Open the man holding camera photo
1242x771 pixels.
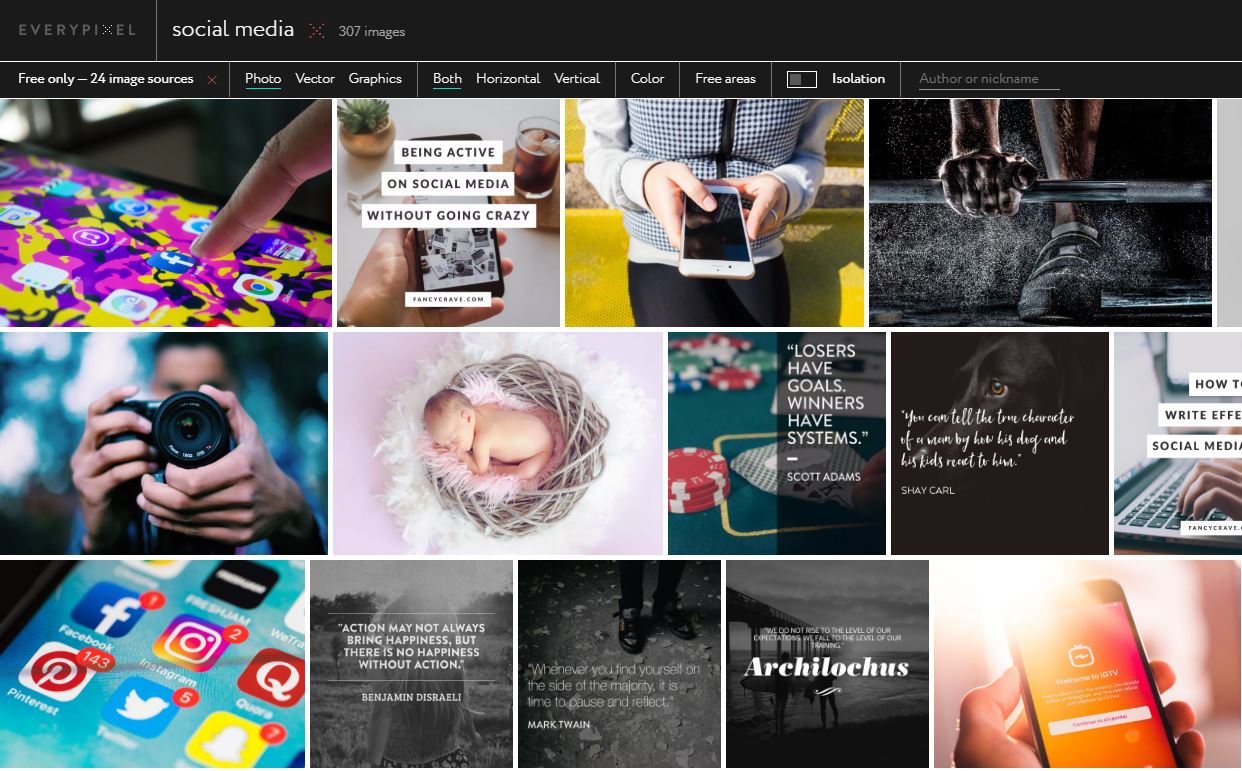pos(164,443)
